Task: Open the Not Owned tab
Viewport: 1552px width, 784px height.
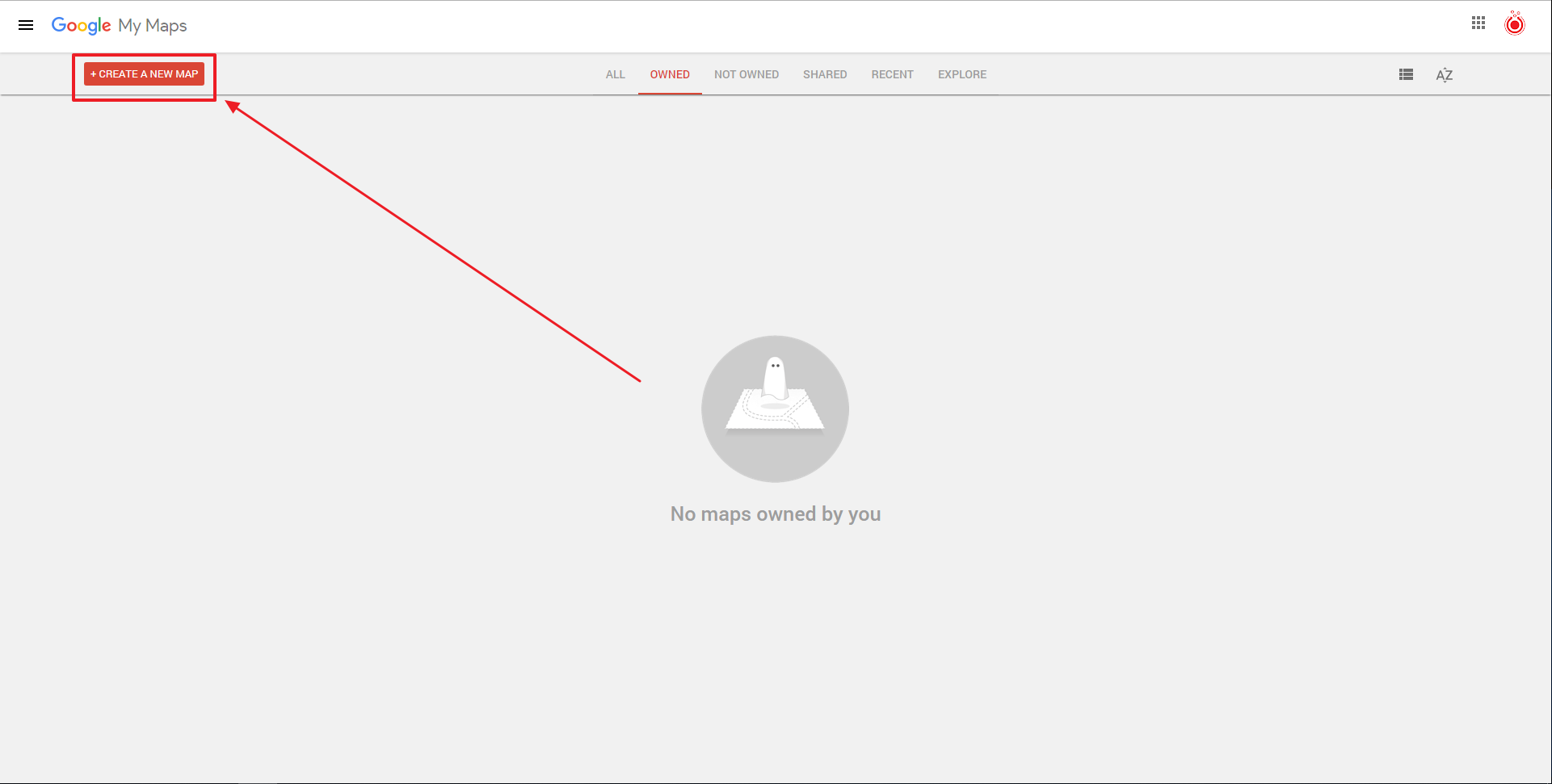Action: pyautogui.click(x=746, y=74)
